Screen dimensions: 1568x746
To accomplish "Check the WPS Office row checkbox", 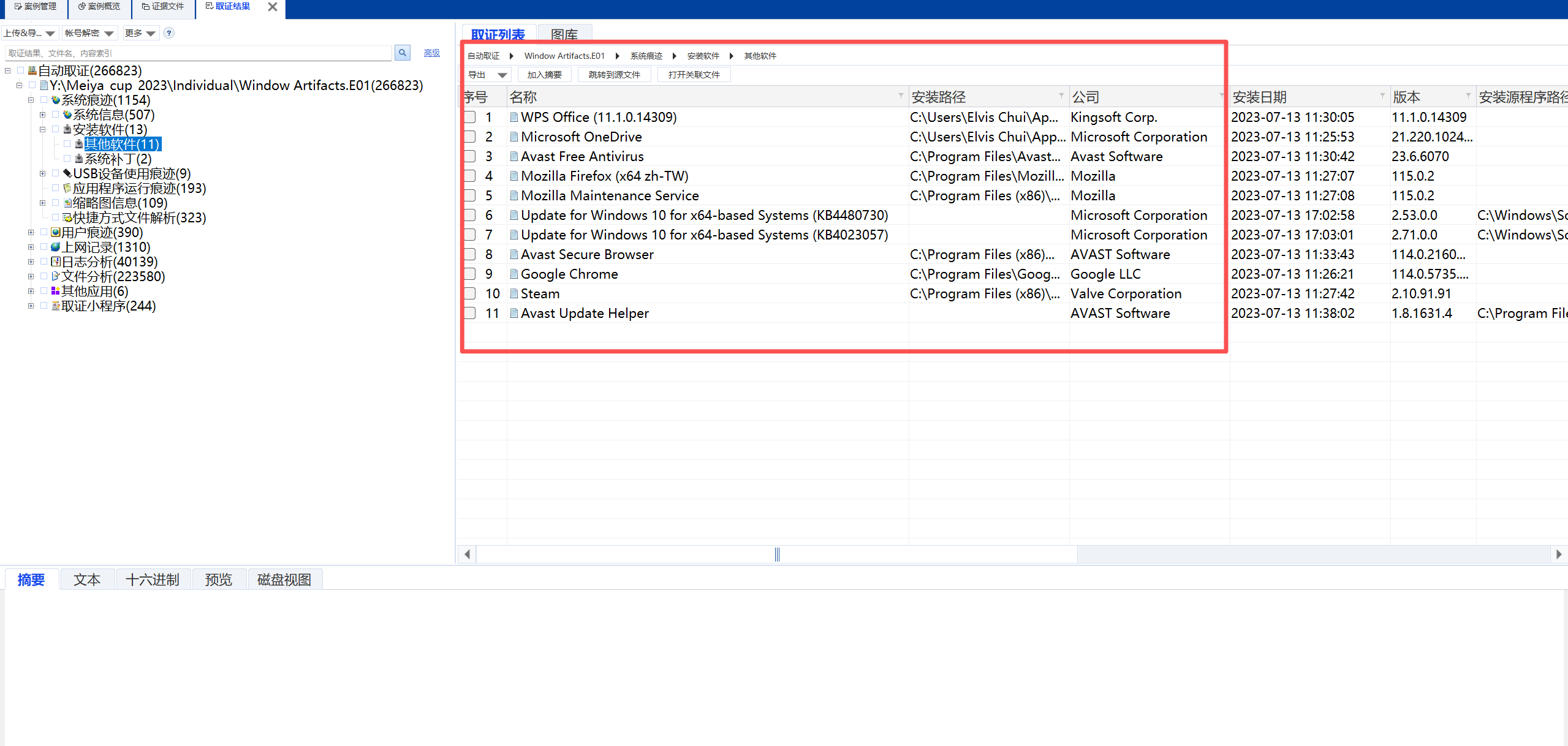I will [x=470, y=118].
